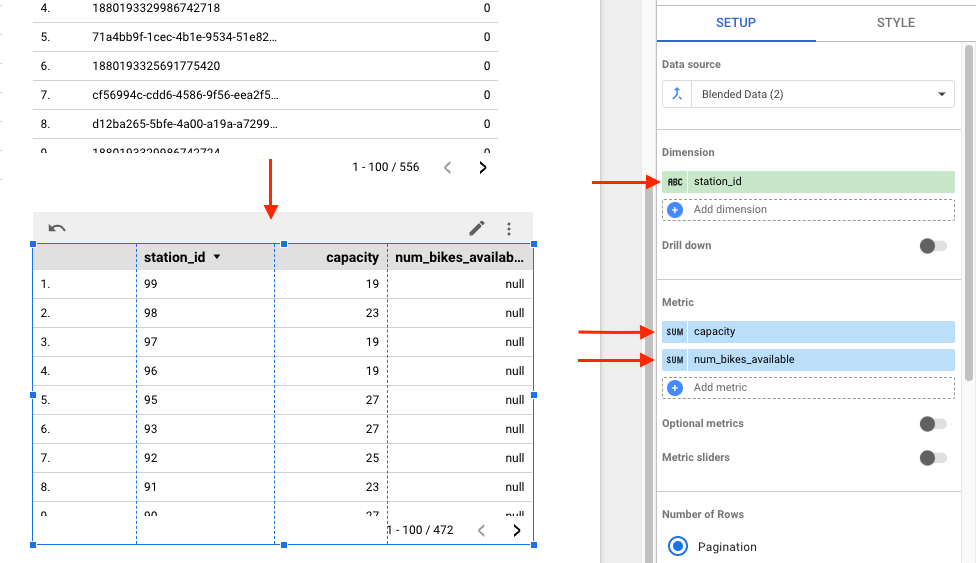Click the null value in row 1
Image resolution: width=976 pixels, height=563 pixels.
tap(515, 284)
